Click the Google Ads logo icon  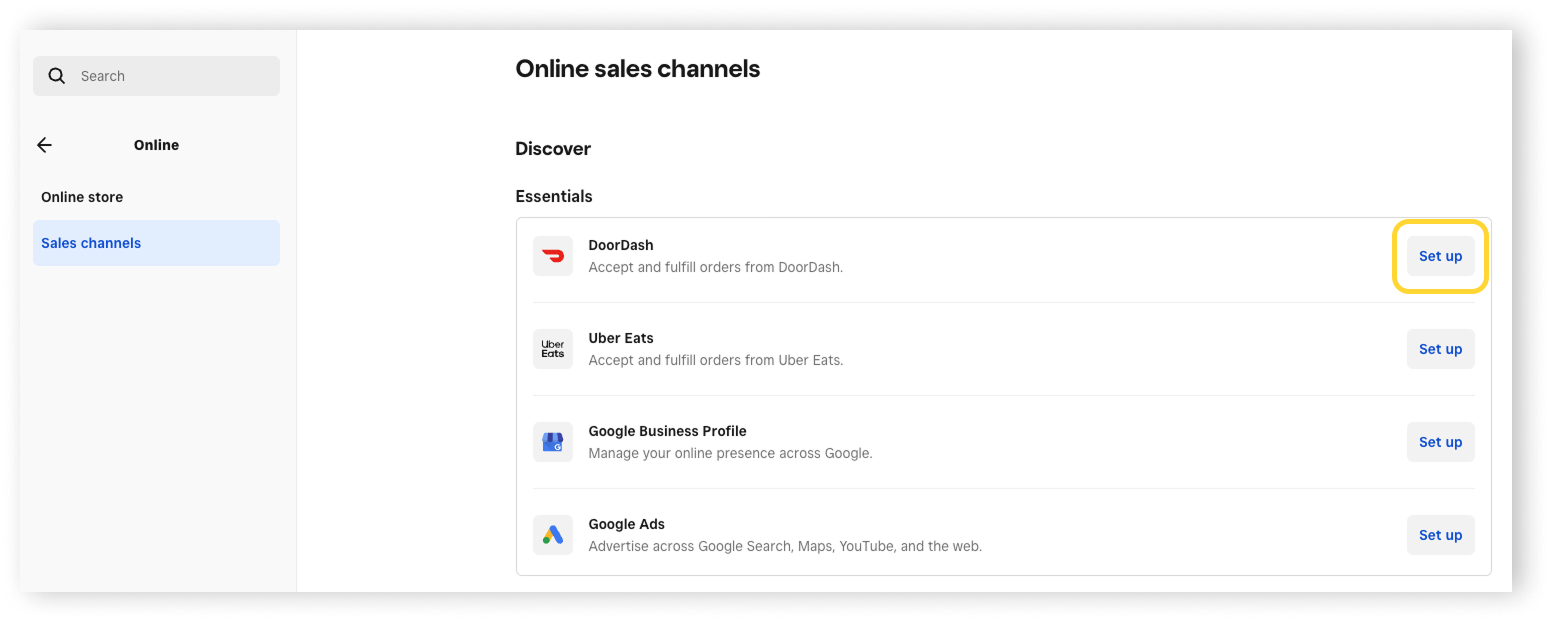553,535
